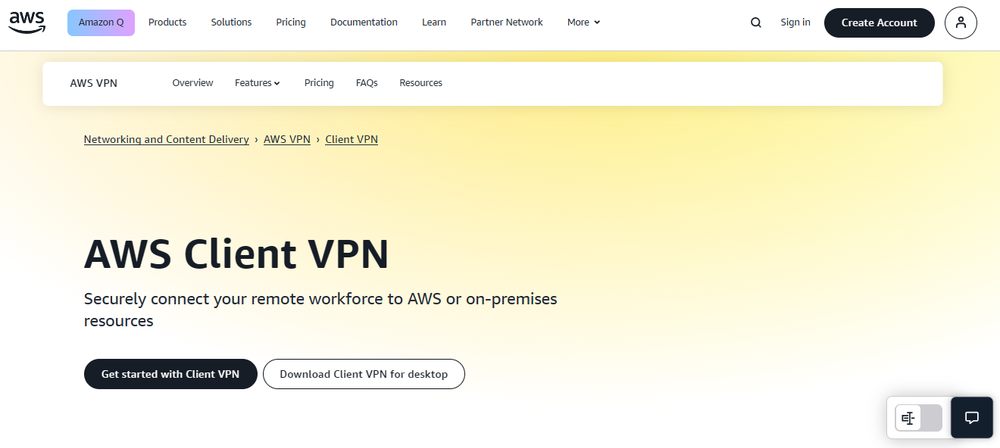Follow the Networking and Content Delivery breadcrumb

[166, 139]
